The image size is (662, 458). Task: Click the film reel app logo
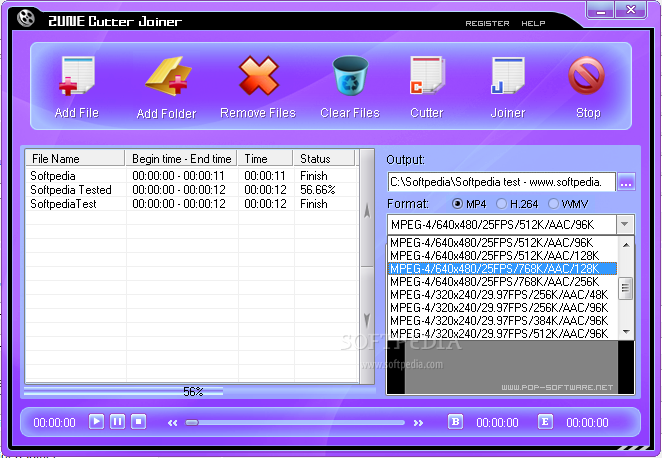(x=26, y=18)
